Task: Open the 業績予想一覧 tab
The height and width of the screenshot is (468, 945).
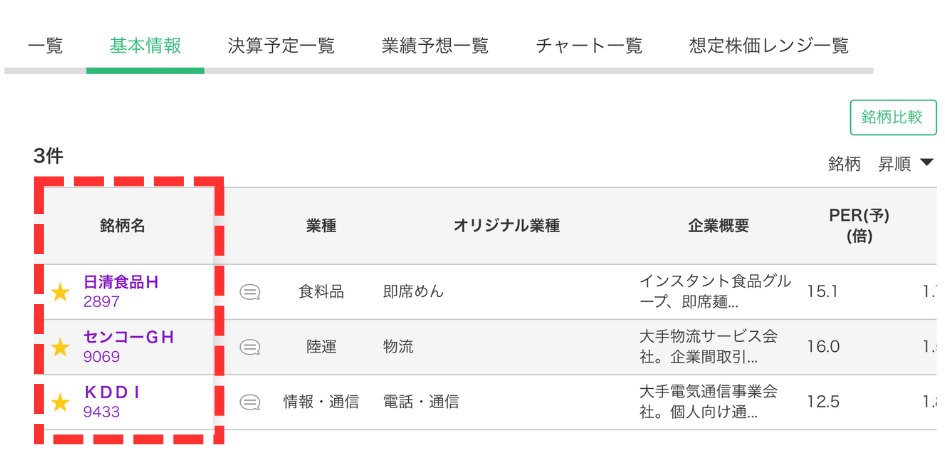Action: tap(435, 46)
